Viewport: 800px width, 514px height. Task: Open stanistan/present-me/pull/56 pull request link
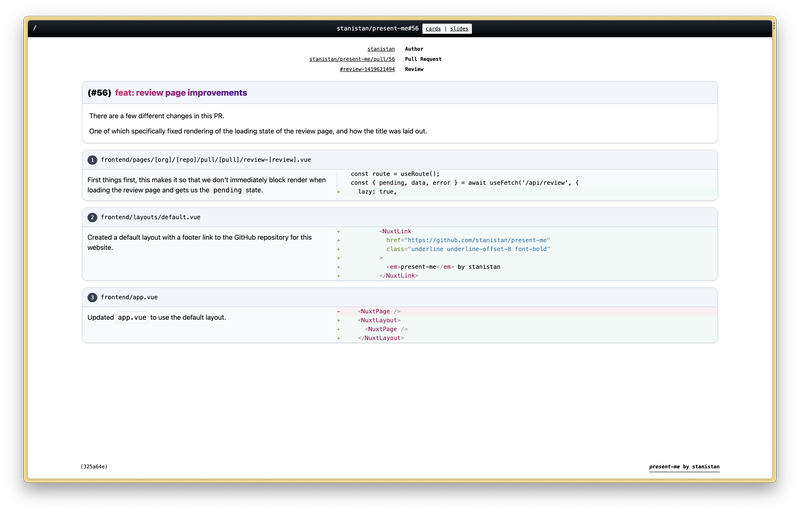point(352,59)
